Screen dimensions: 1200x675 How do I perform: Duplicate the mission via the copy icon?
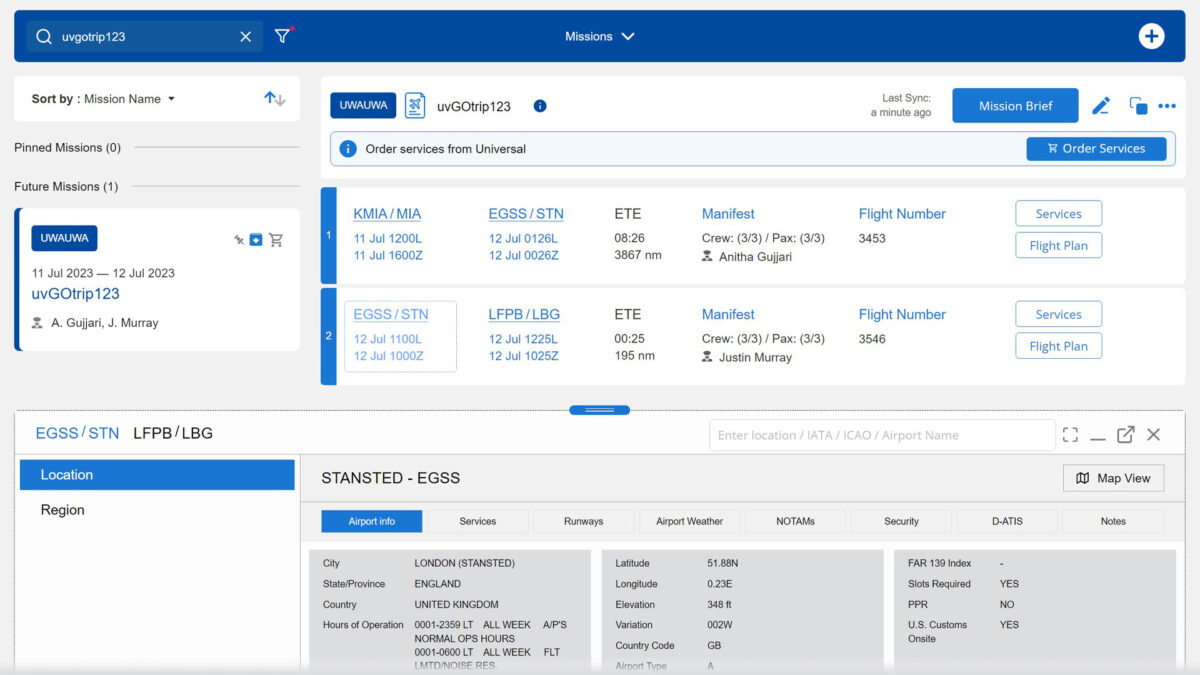coord(1138,105)
